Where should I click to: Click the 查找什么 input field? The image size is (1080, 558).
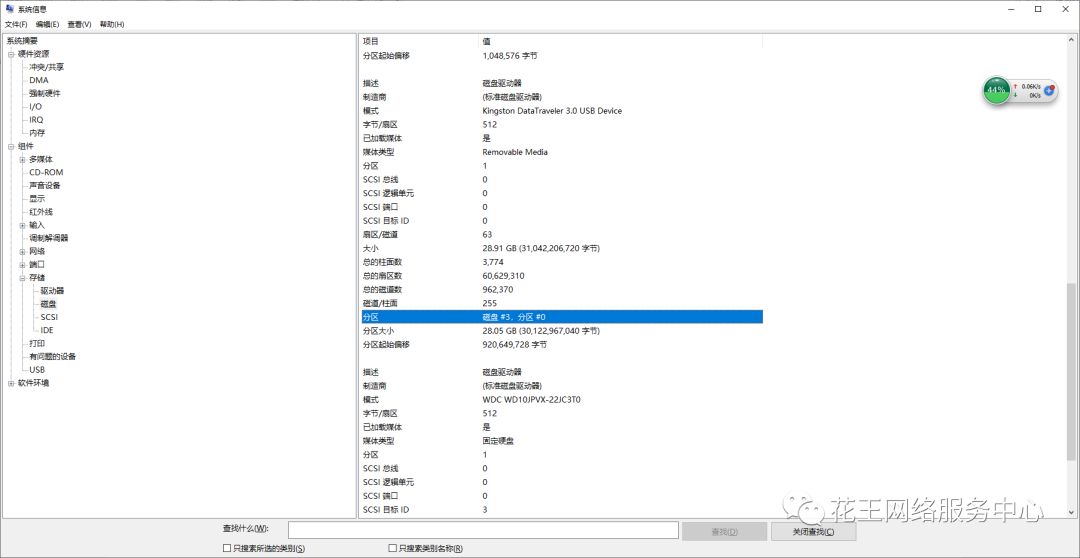tap(483, 530)
